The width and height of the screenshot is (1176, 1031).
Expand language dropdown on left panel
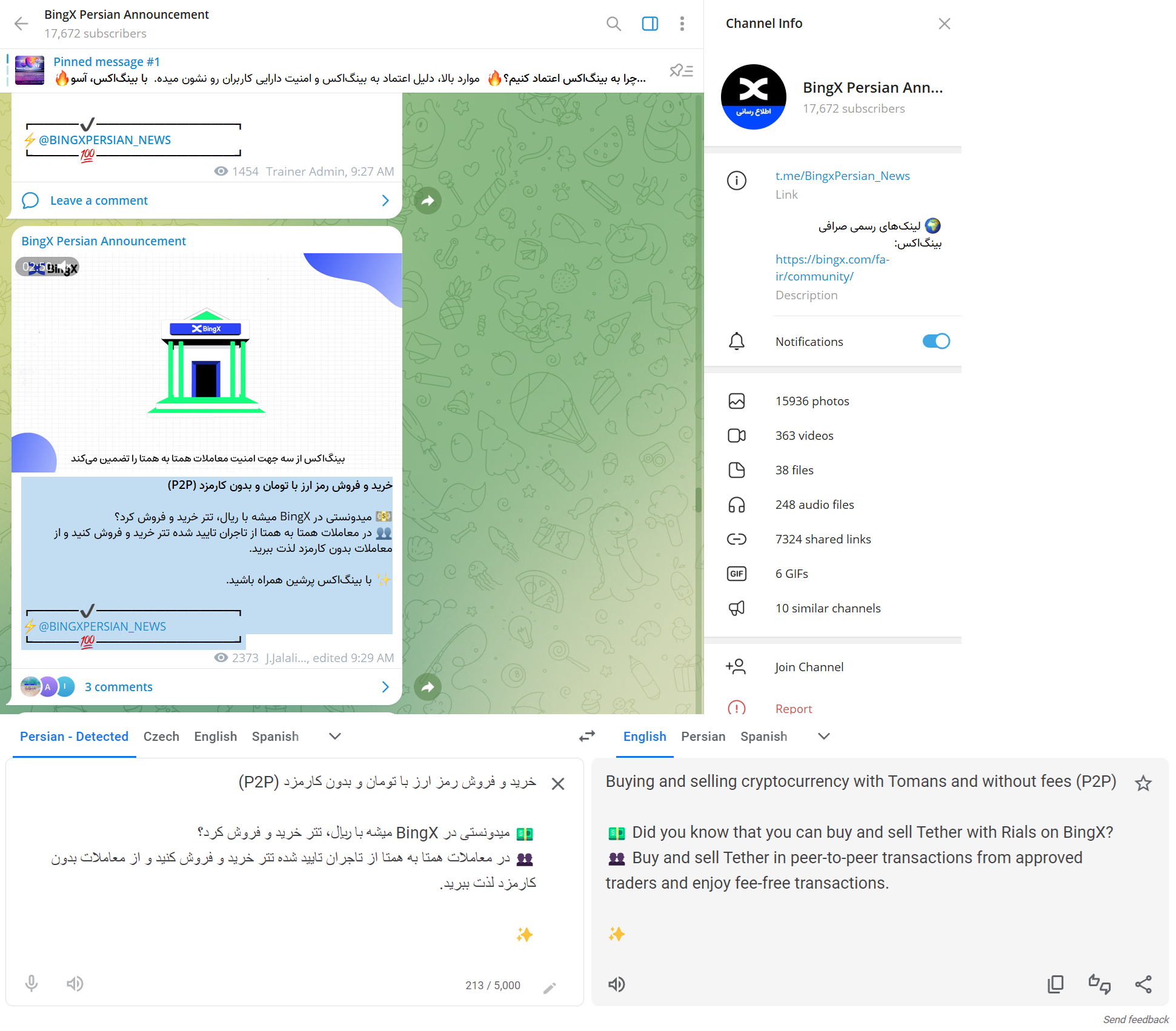336,737
